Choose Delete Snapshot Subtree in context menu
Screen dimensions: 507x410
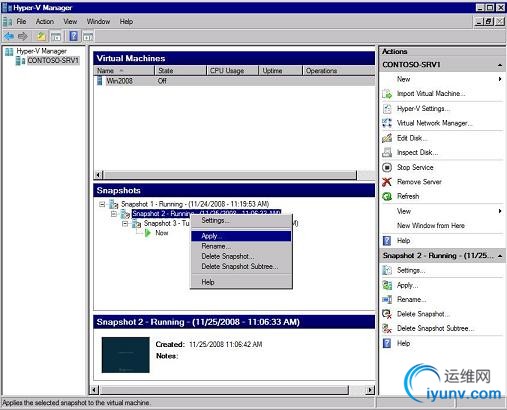pyautogui.click(x=241, y=266)
